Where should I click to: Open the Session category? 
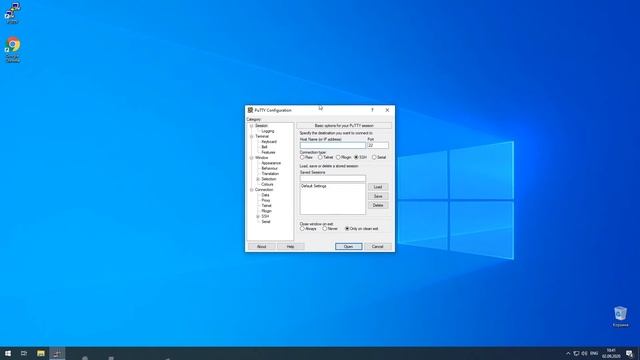coord(261,126)
